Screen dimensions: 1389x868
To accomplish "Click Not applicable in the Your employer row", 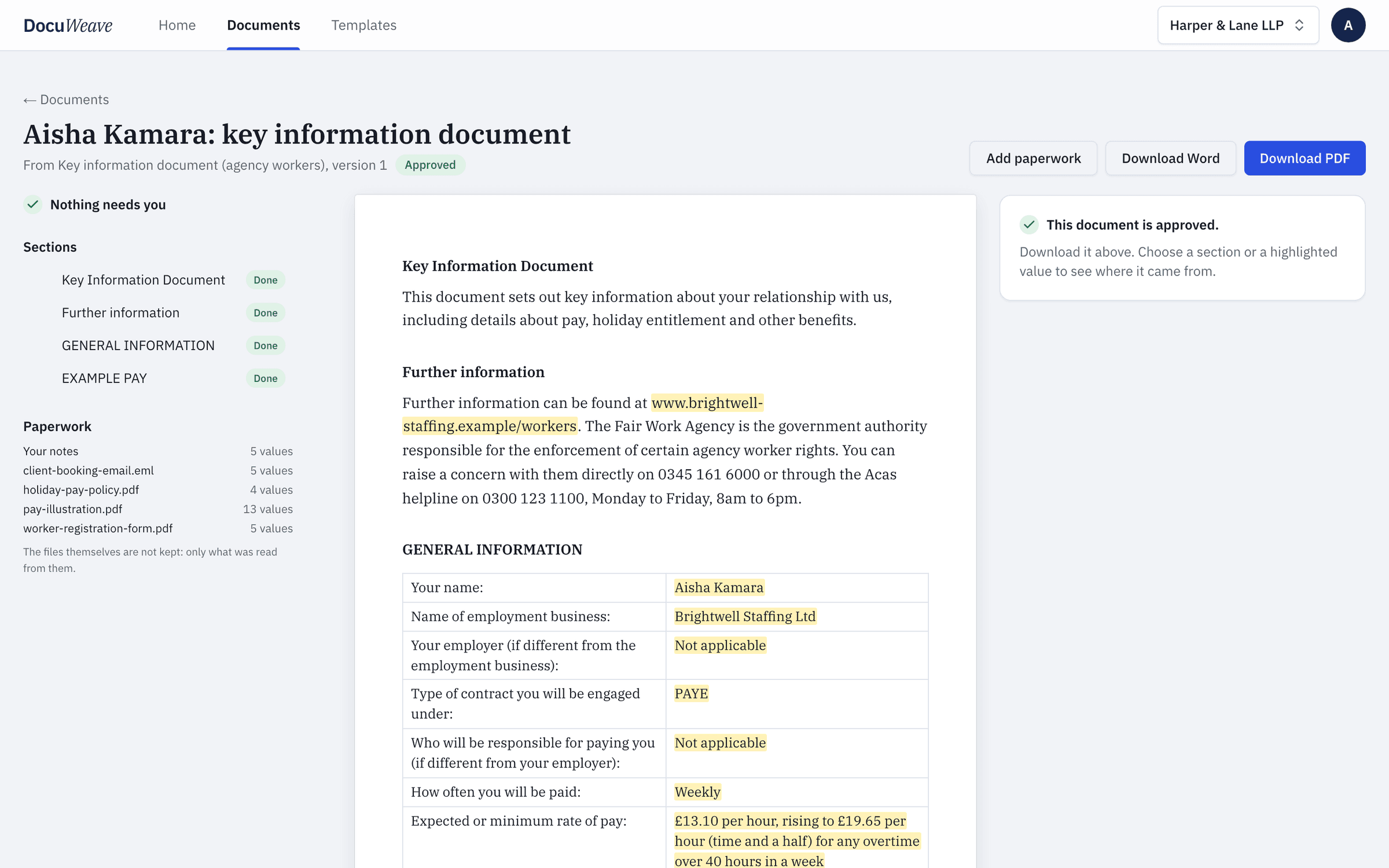I will tap(720, 645).
